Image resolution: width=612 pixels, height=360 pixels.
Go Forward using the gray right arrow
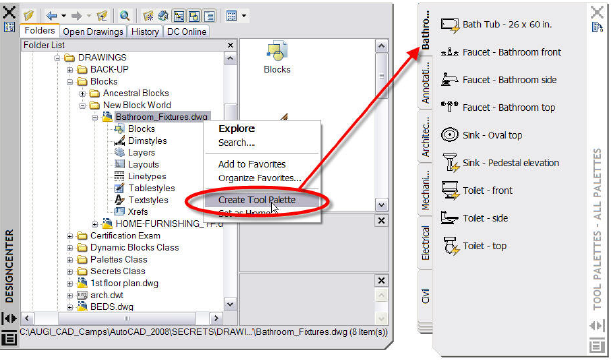click(x=76, y=16)
